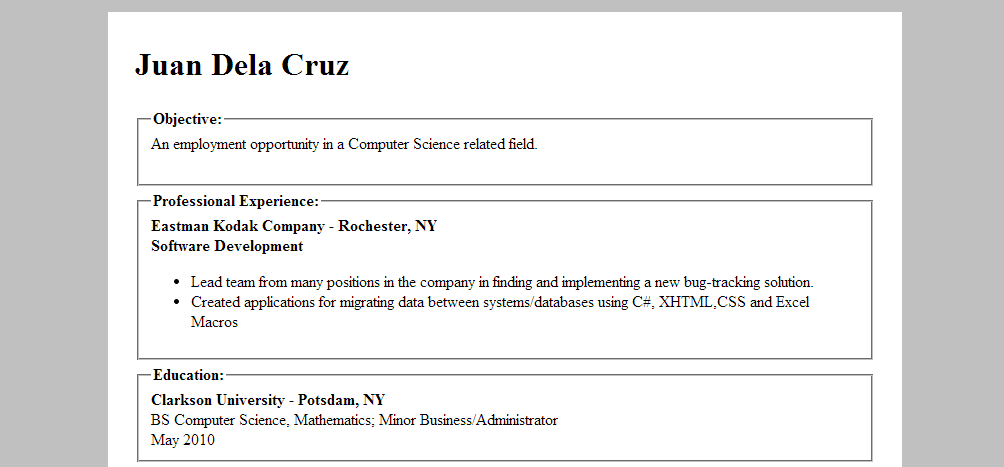Image resolution: width=1004 pixels, height=467 pixels.
Task: Click the Software Development subheading
Action: [x=227, y=246]
